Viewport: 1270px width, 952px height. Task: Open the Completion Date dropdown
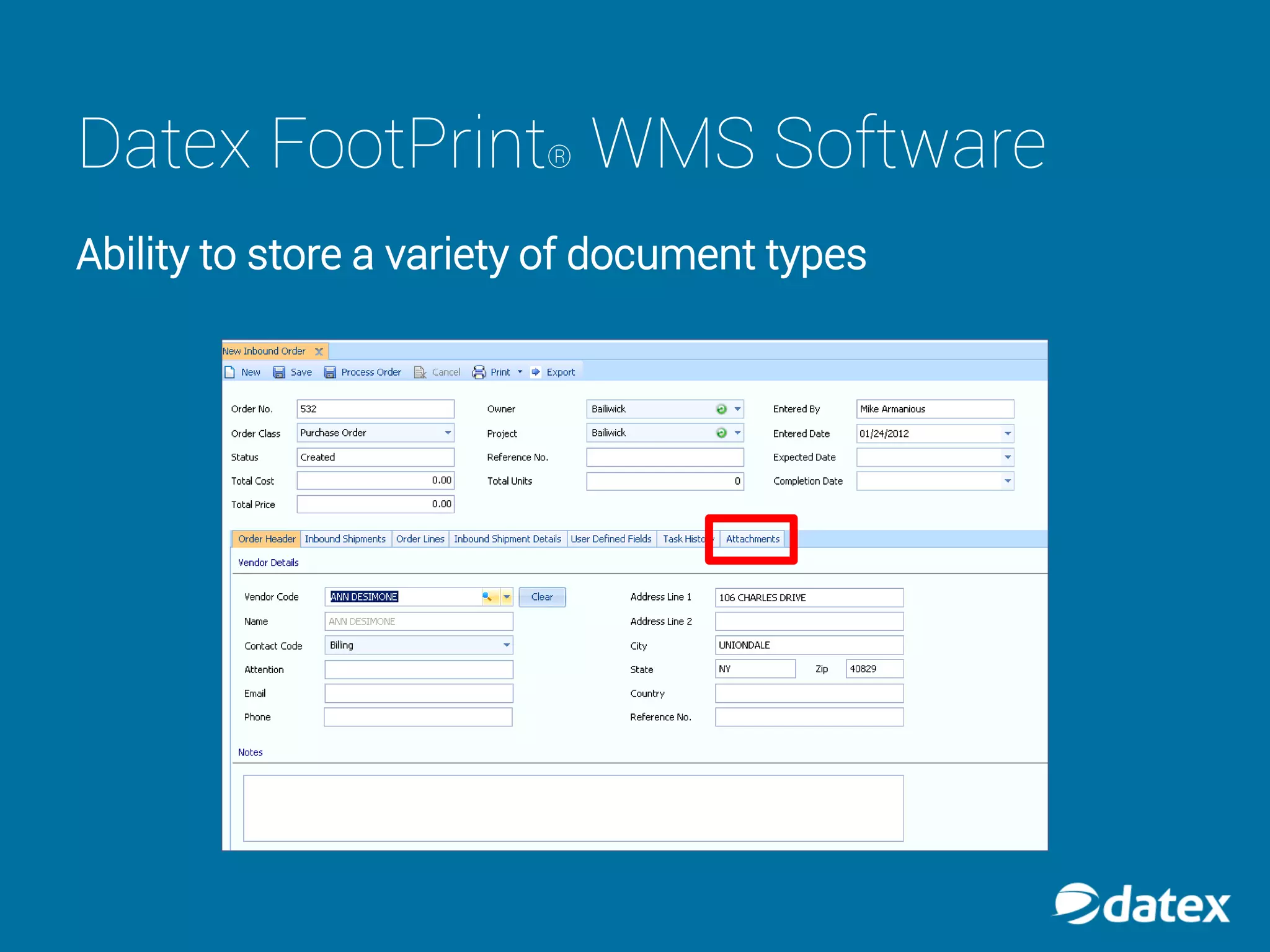point(1008,481)
